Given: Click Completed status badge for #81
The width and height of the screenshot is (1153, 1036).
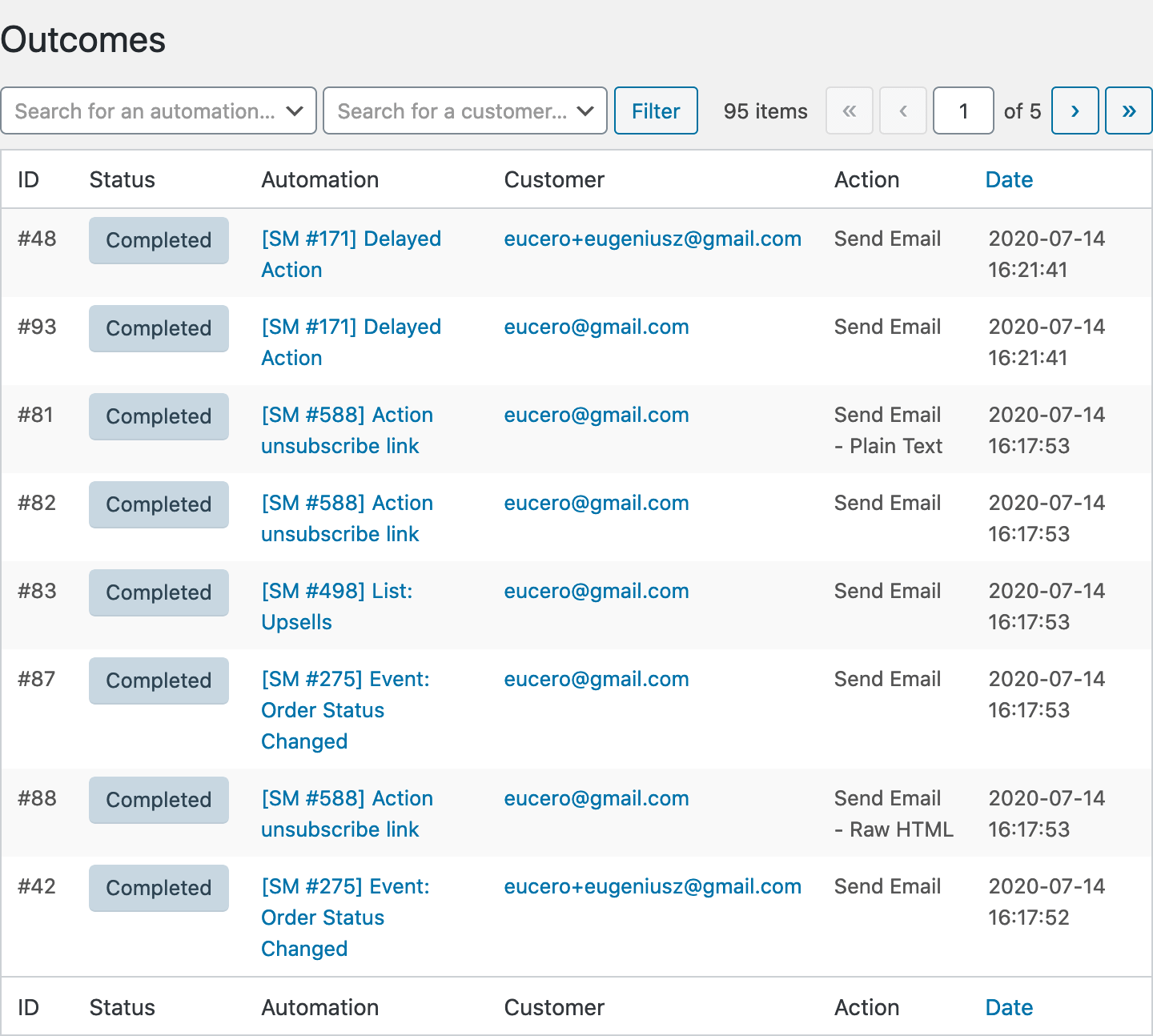Looking at the screenshot, I should coord(159,416).
